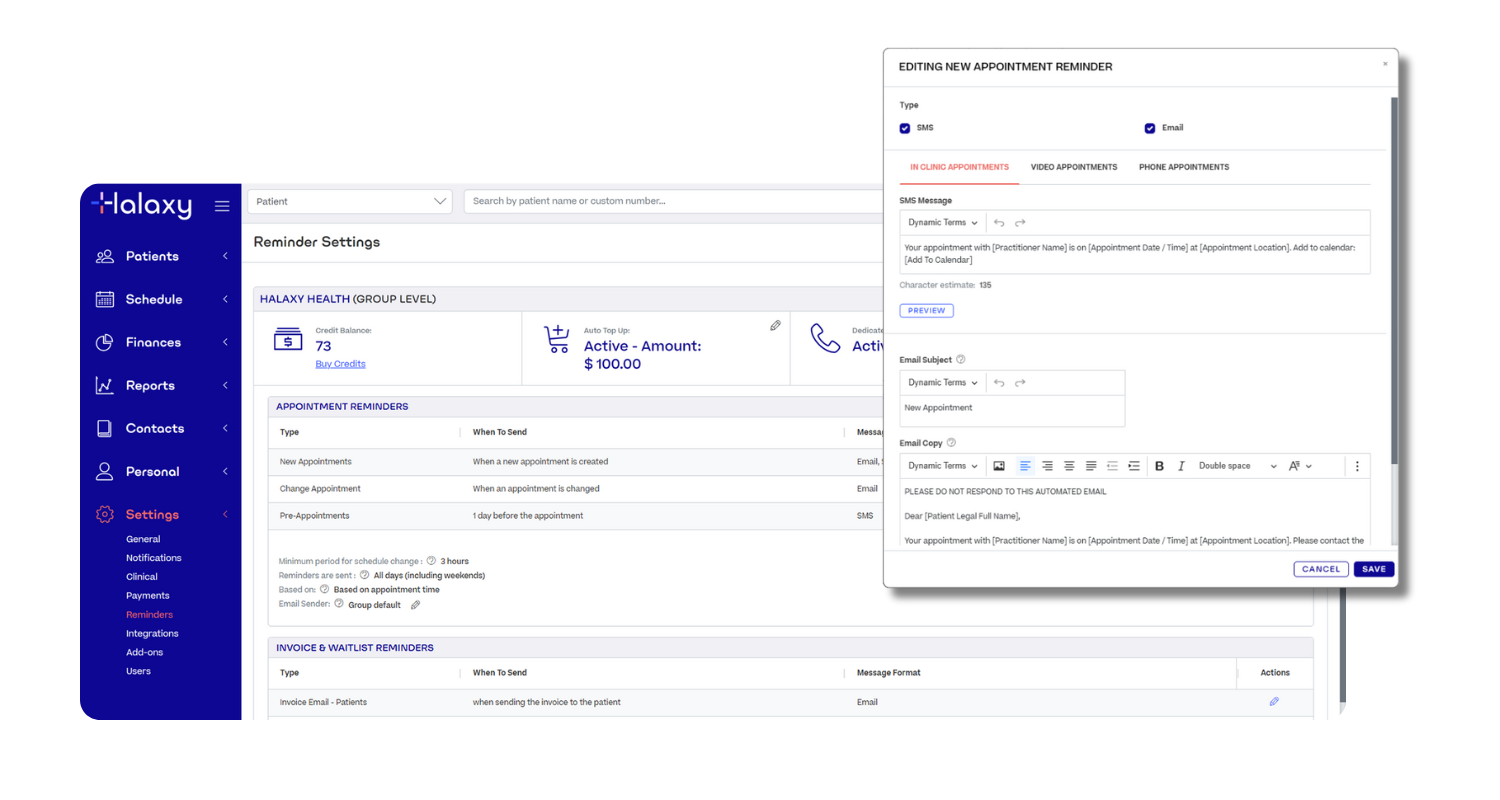Viewport: 1500px width, 800px height.
Task: Click the Save button in reminder dialog
Action: point(1374,569)
